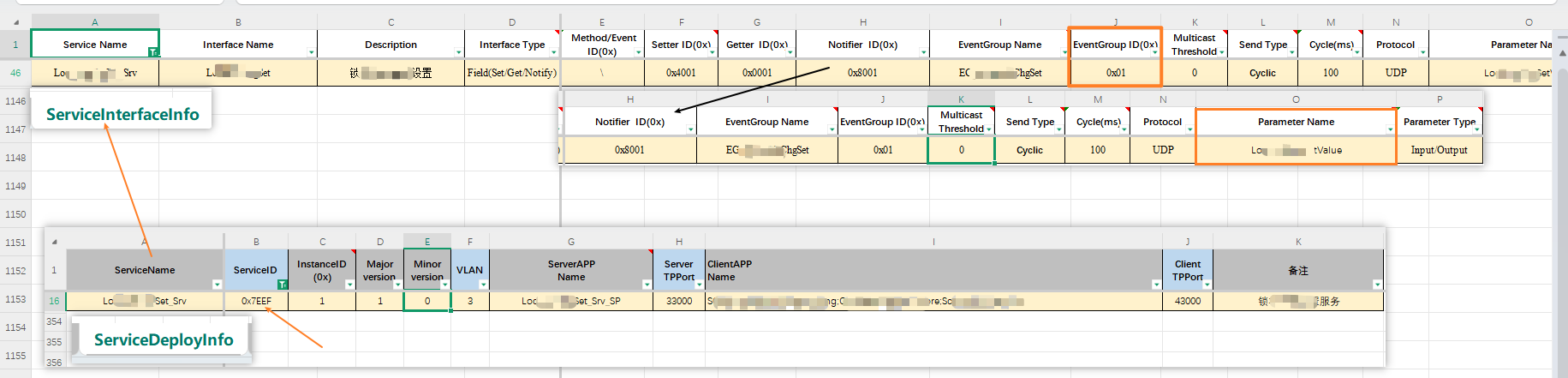Select the Getter ID(0x) header cell
The image size is (1568, 378).
point(757,45)
